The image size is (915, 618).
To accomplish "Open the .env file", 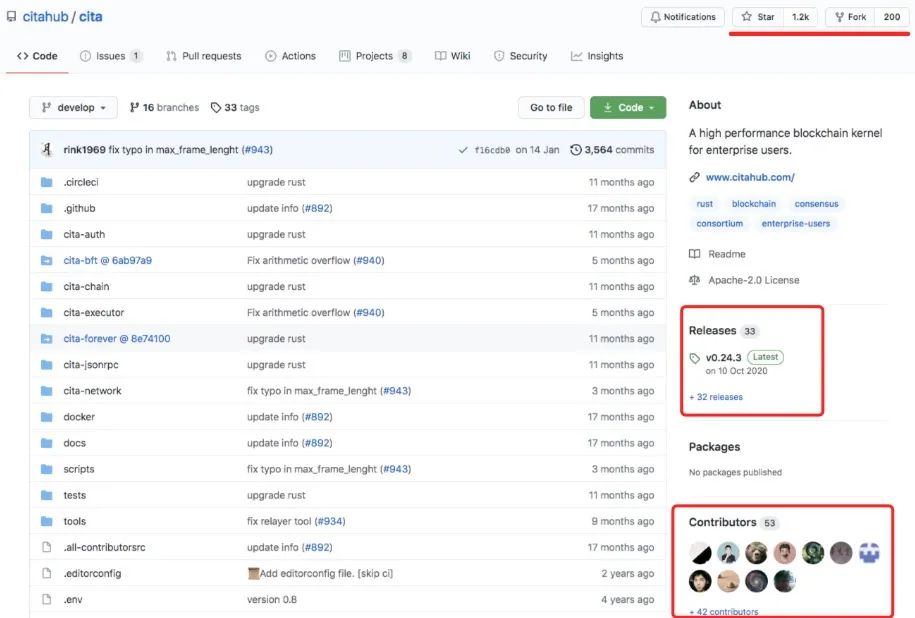I will click(x=73, y=599).
